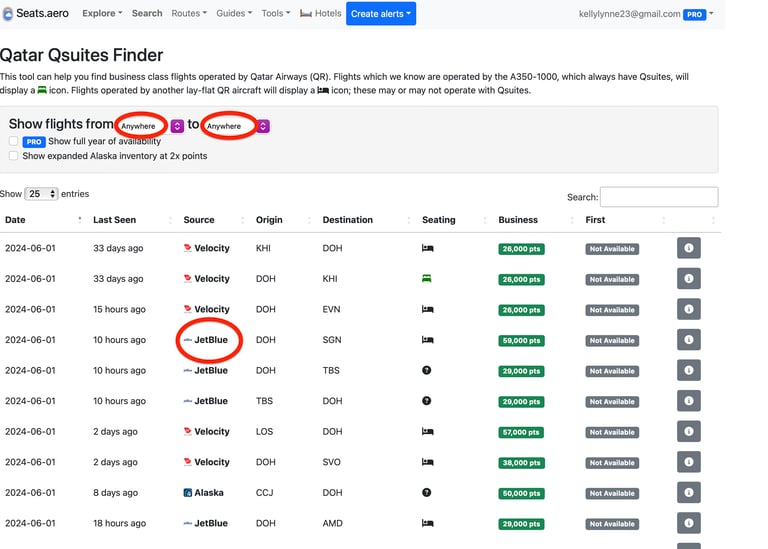This screenshot has width=768, height=549.
Task: Open the Create alerts dropdown
Action: click(381, 14)
